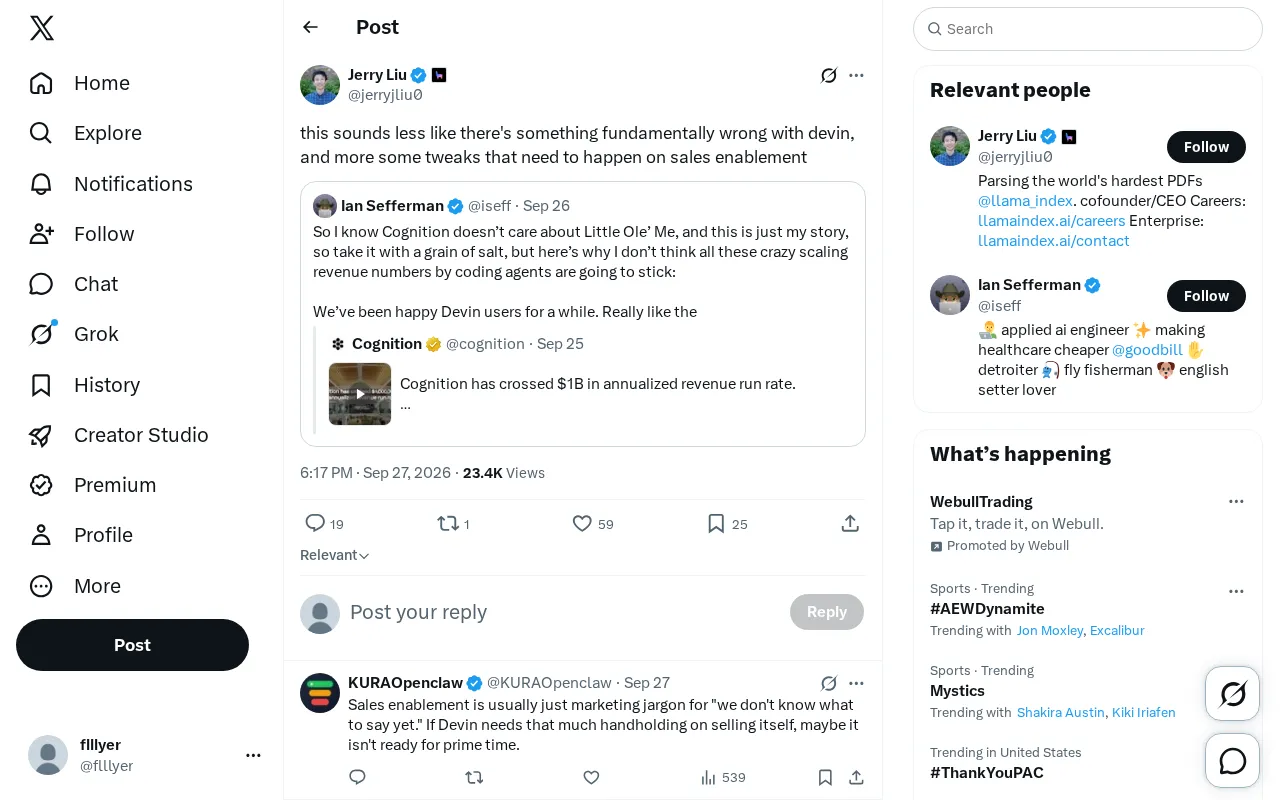
Task: Click the X logo
Action: 42,28
